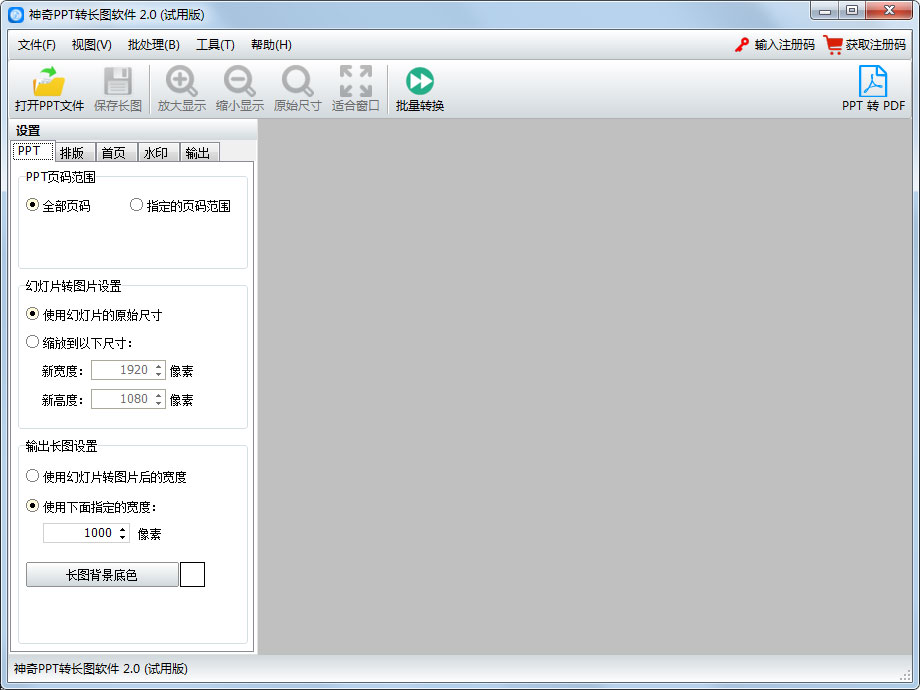This screenshot has width=920, height=690.
Task: Click the 1000 width input field
Action: tap(80, 533)
